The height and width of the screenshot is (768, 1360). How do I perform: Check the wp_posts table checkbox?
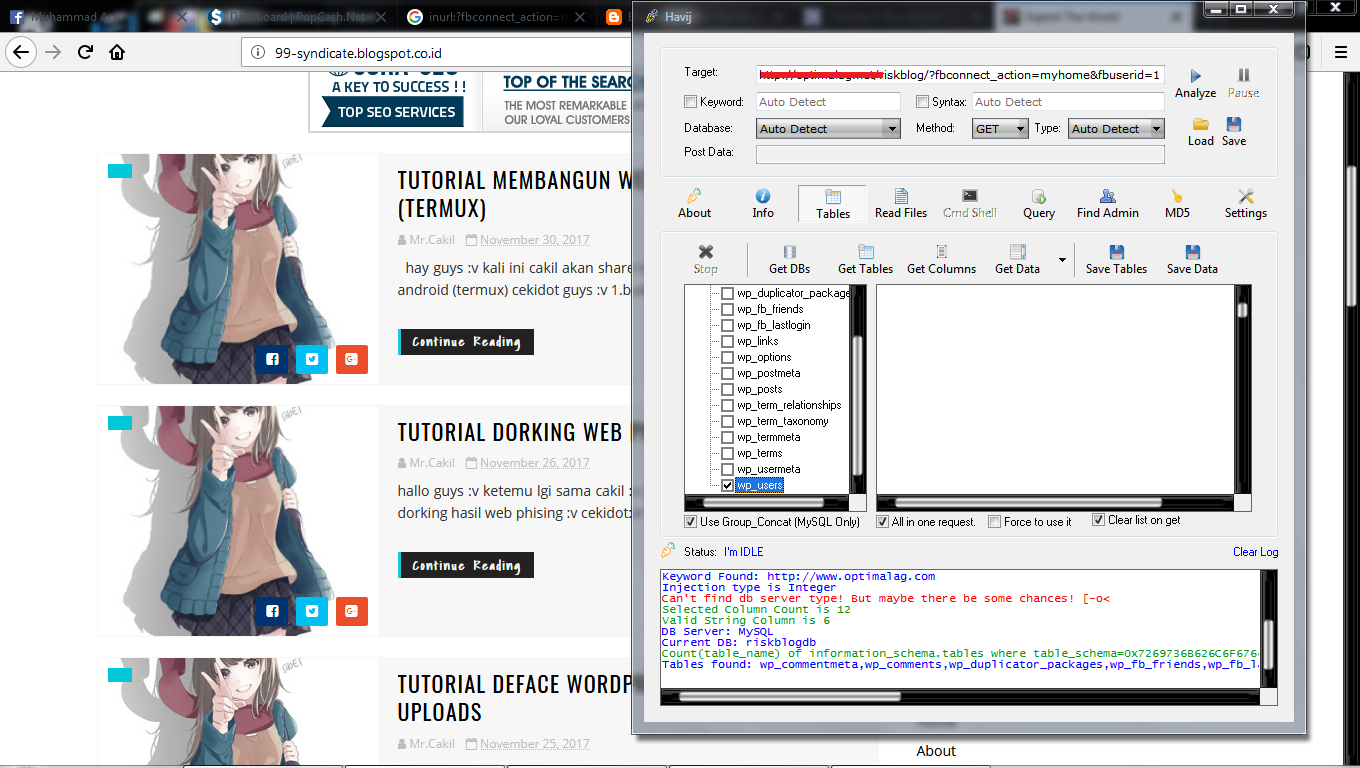tap(727, 389)
